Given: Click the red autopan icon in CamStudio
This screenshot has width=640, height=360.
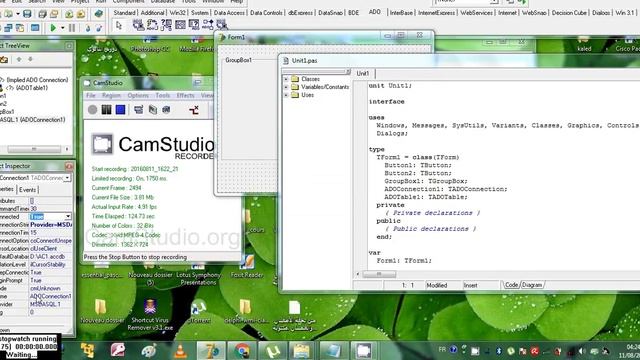Looking at the screenshot, I should 194,109.
